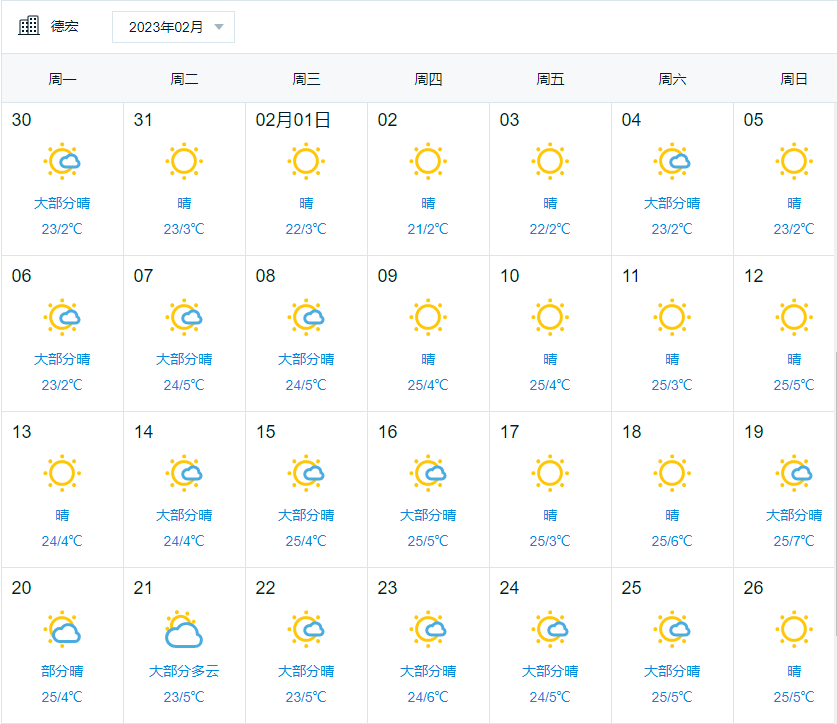The image size is (837, 724).
Task: Click the mostly sunny icon on day 30
Action: pos(62,161)
